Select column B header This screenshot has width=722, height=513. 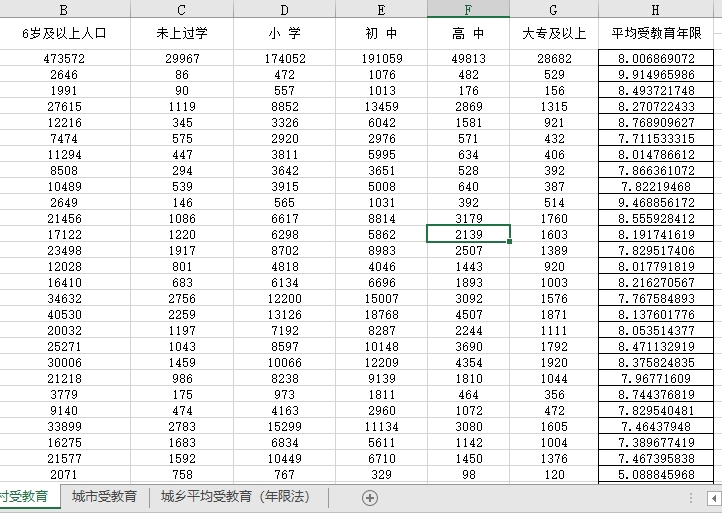click(x=64, y=9)
